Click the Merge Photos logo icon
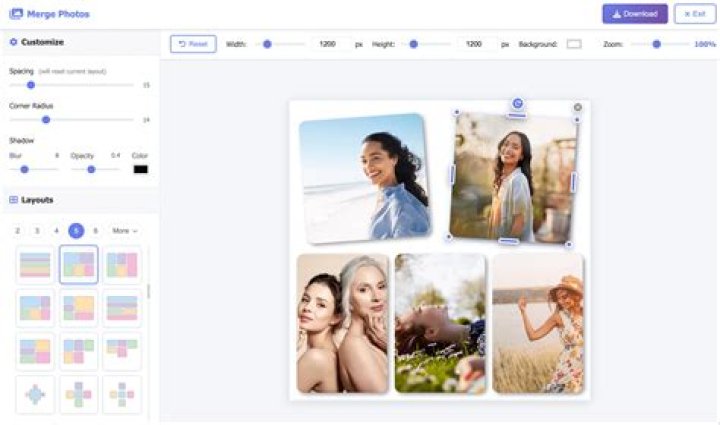This screenshot has width=720, height=425. (x=16, y=14)
